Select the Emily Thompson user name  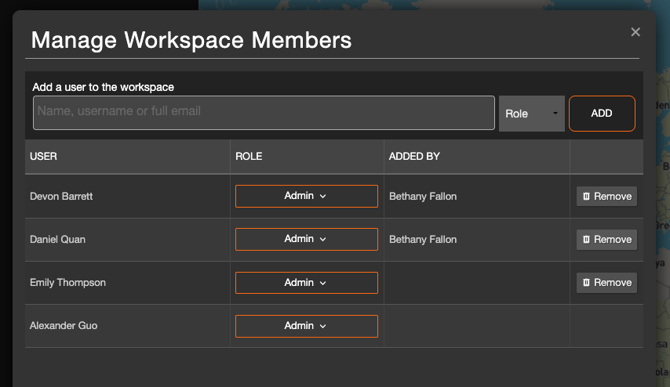click(68, 283)
